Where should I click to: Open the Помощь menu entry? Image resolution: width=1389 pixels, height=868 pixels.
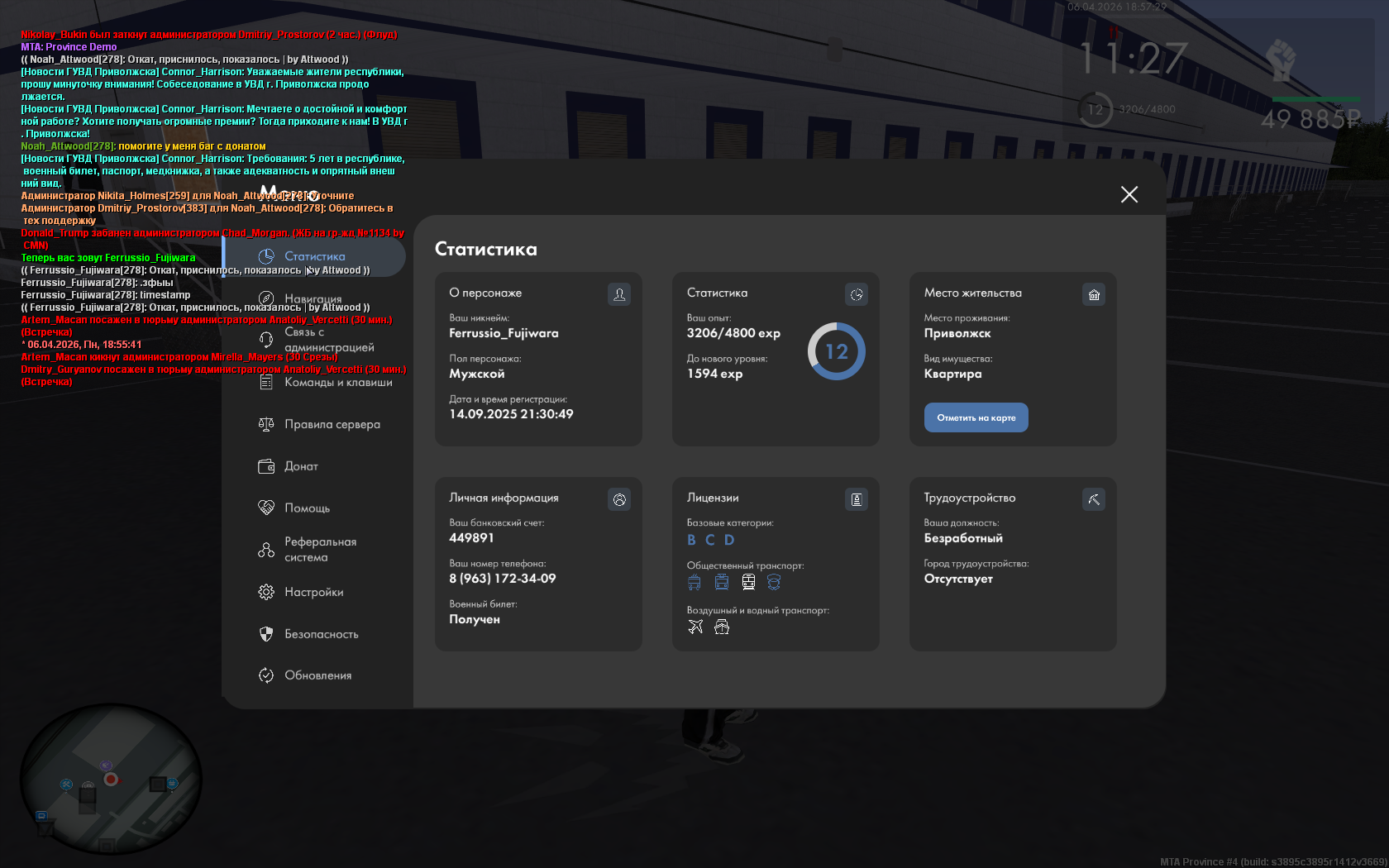tap(307, 508)
